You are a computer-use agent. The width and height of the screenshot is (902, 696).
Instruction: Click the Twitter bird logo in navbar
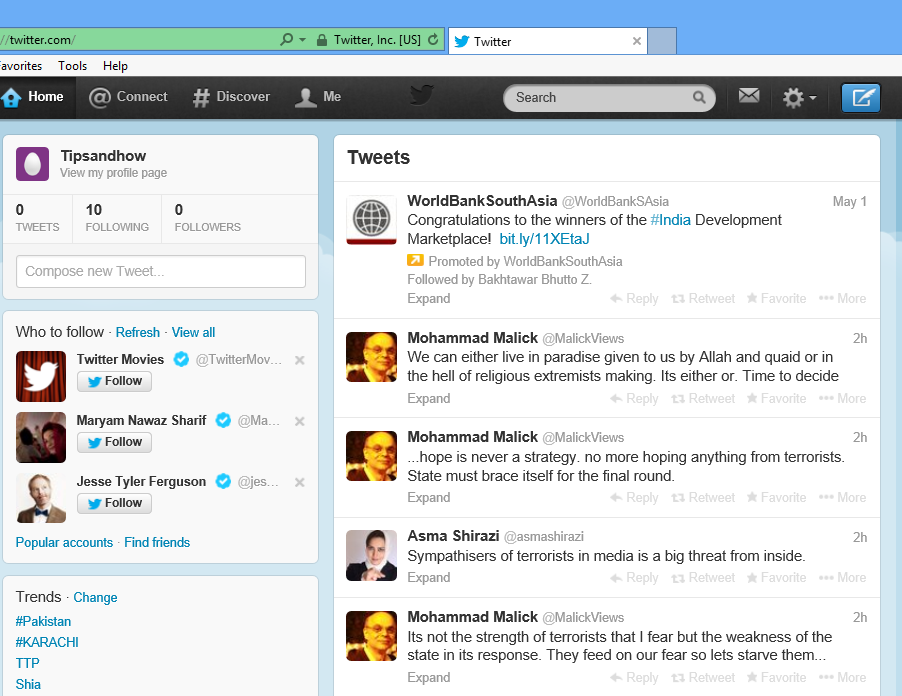(x=422, y=95)
